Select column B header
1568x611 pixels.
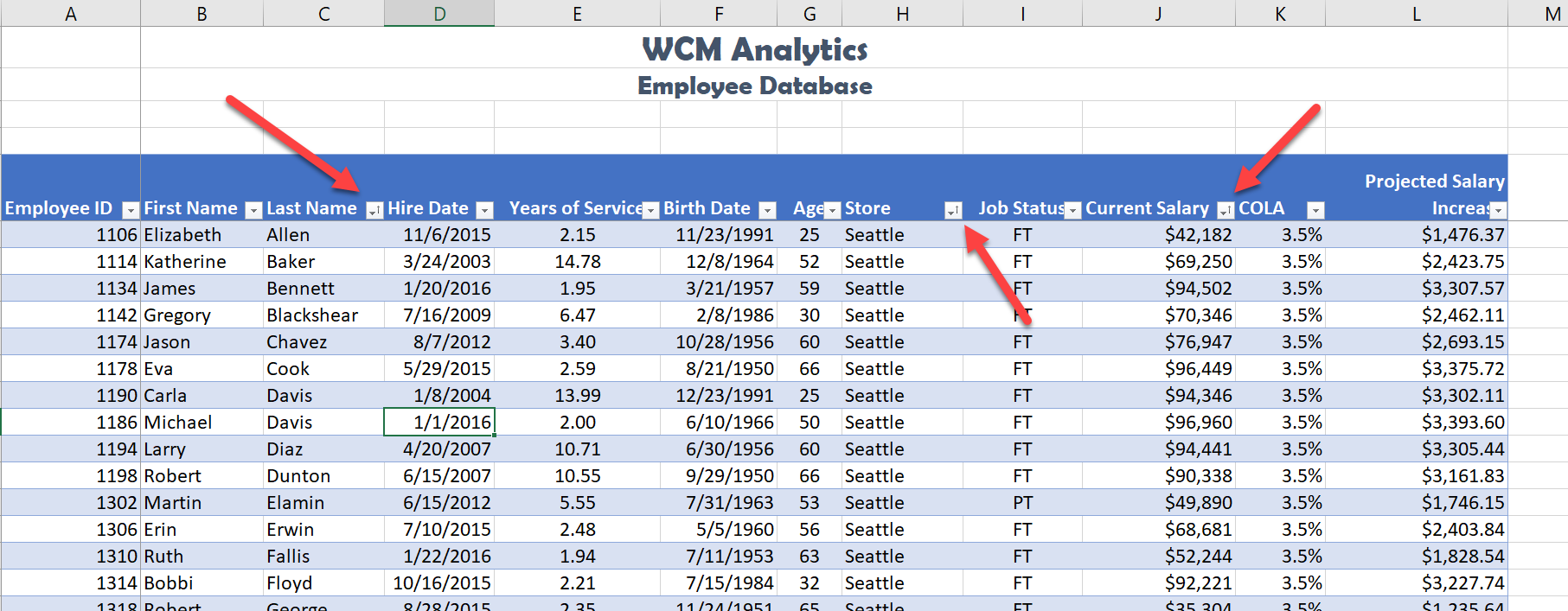202,14
